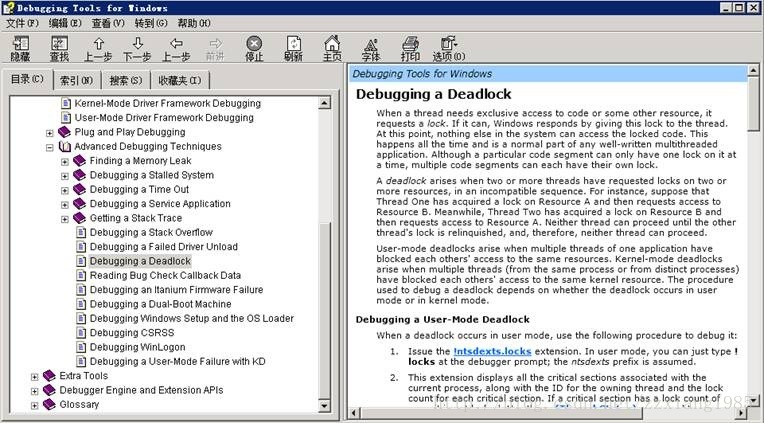Click the topic pane scrollbar up arrow
The width and height of the screenshot is (764, 423).
coord(753,70)
